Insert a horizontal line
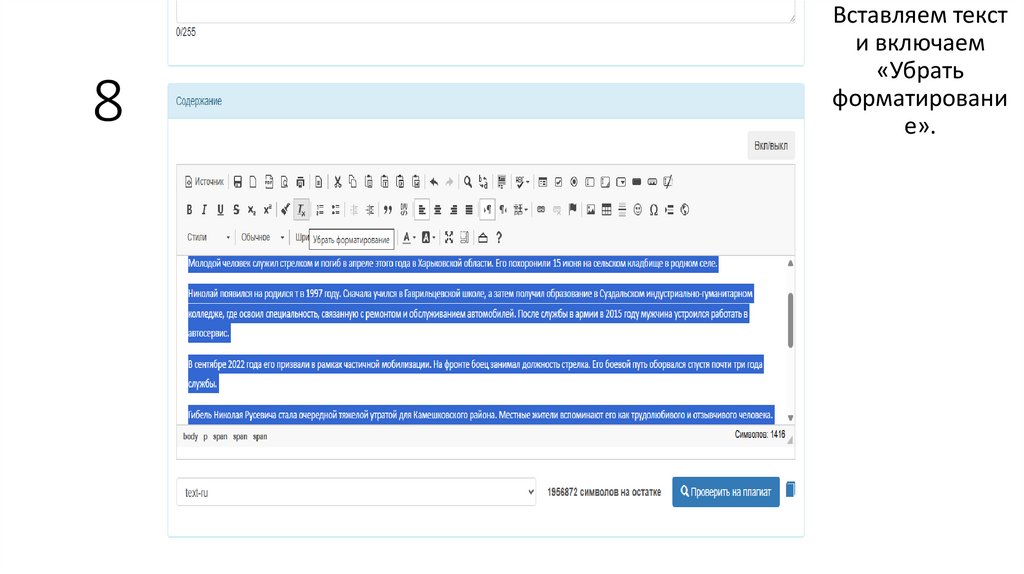 pyautogui.click(x=622, y=210)
